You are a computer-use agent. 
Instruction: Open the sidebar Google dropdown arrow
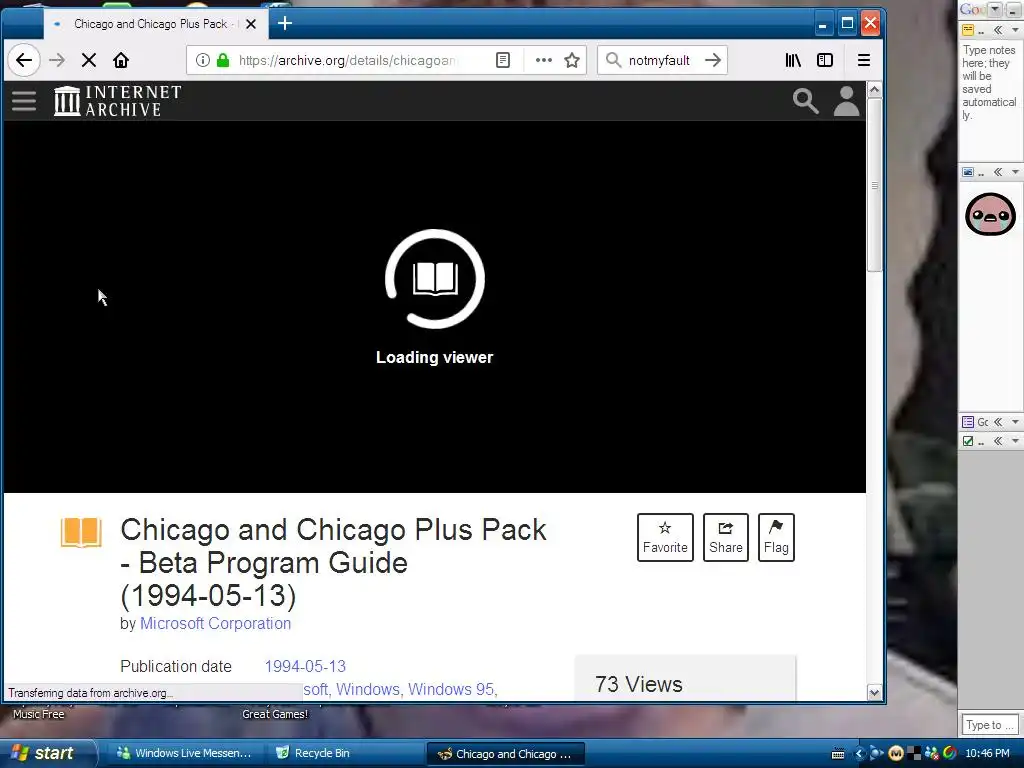[995, 9]
